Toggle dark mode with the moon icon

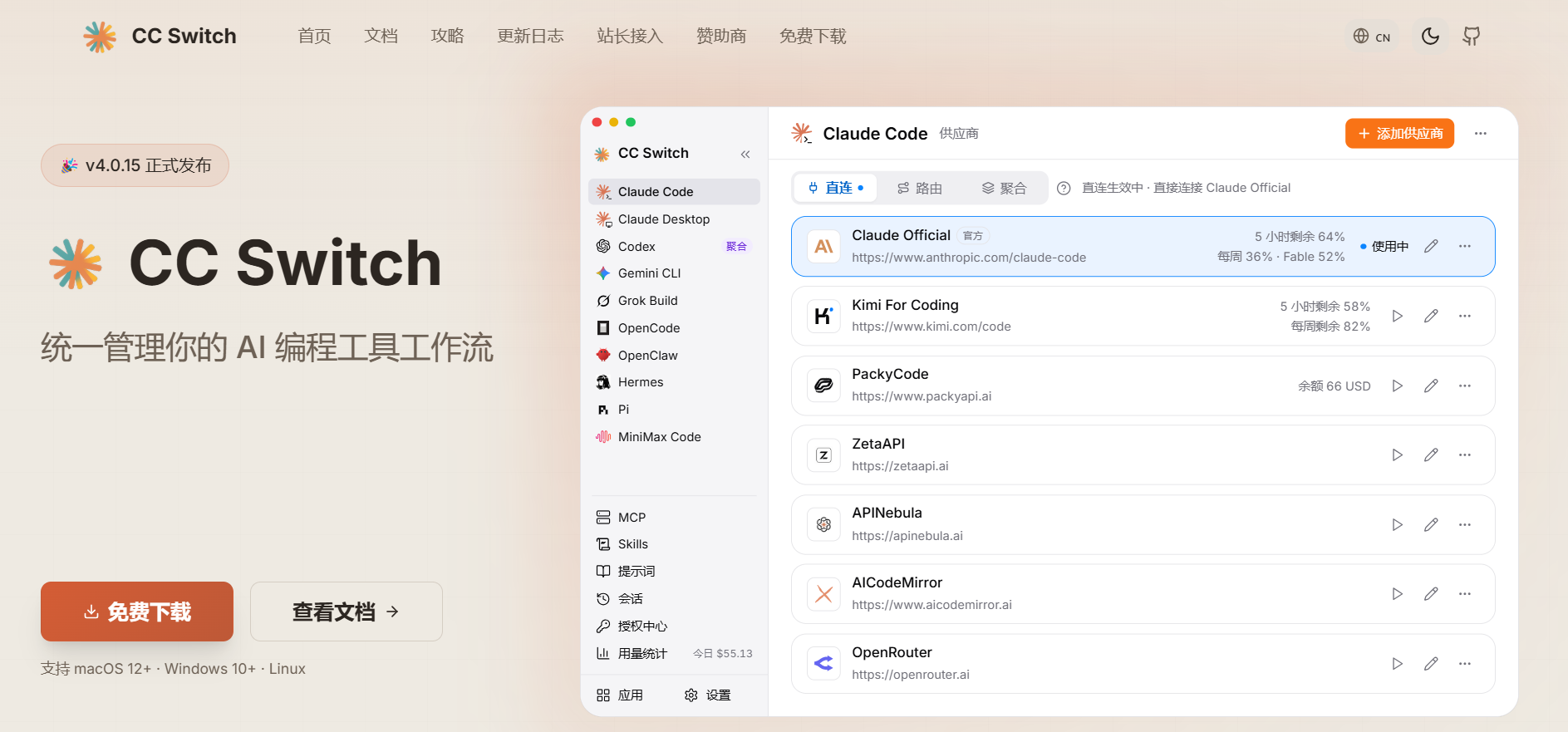1430,36
